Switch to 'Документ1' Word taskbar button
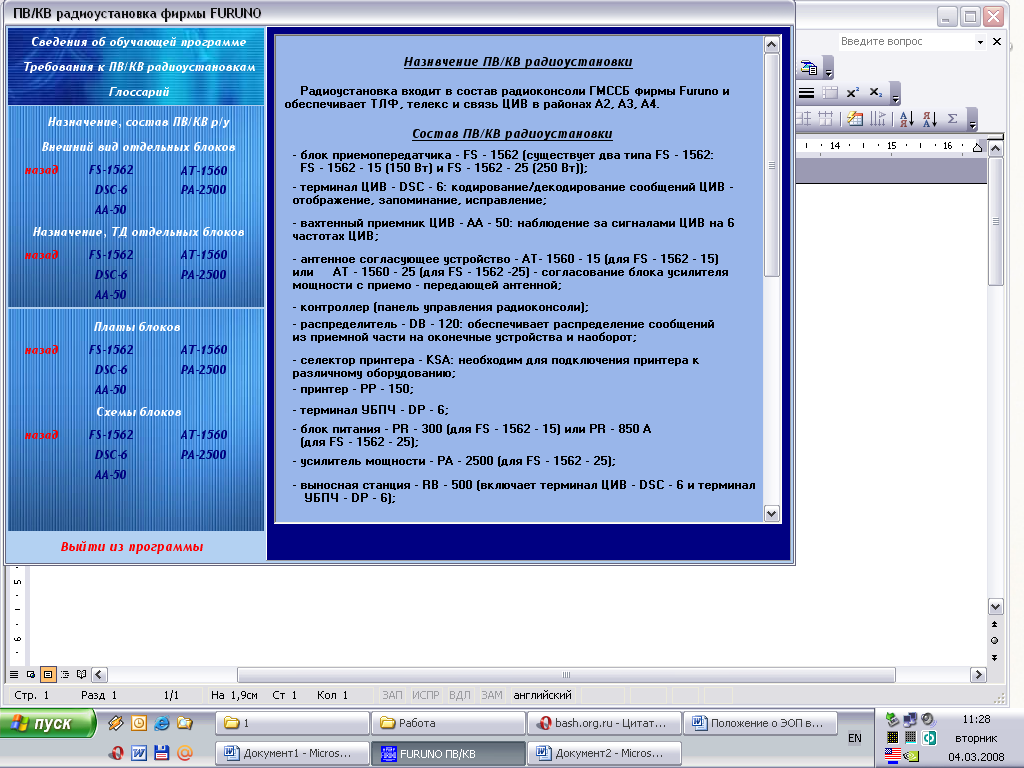 tap(293, 753)
